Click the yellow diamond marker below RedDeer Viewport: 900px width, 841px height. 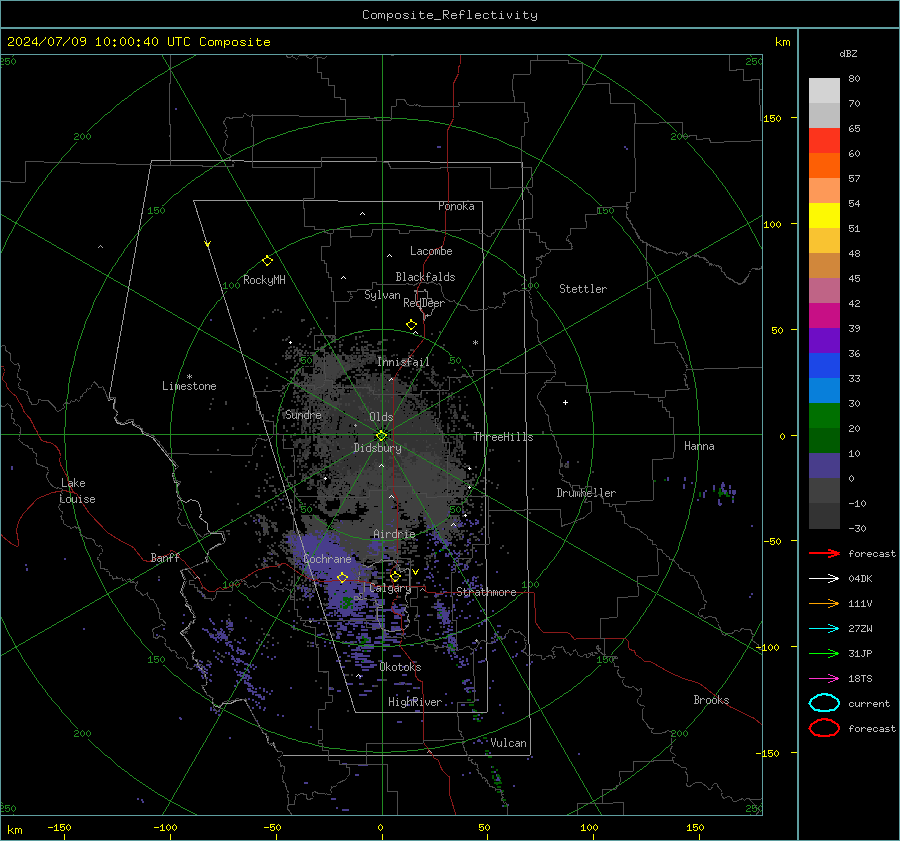pos(412,325)
